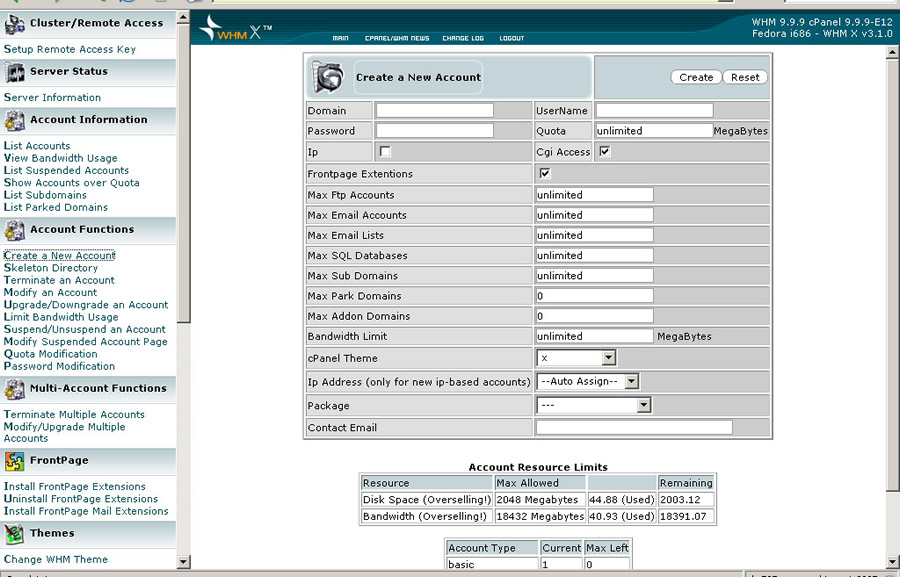The height and width of the screenshot is (577, 900).
Task: Click the UserName input field
Action: [654, 110]
